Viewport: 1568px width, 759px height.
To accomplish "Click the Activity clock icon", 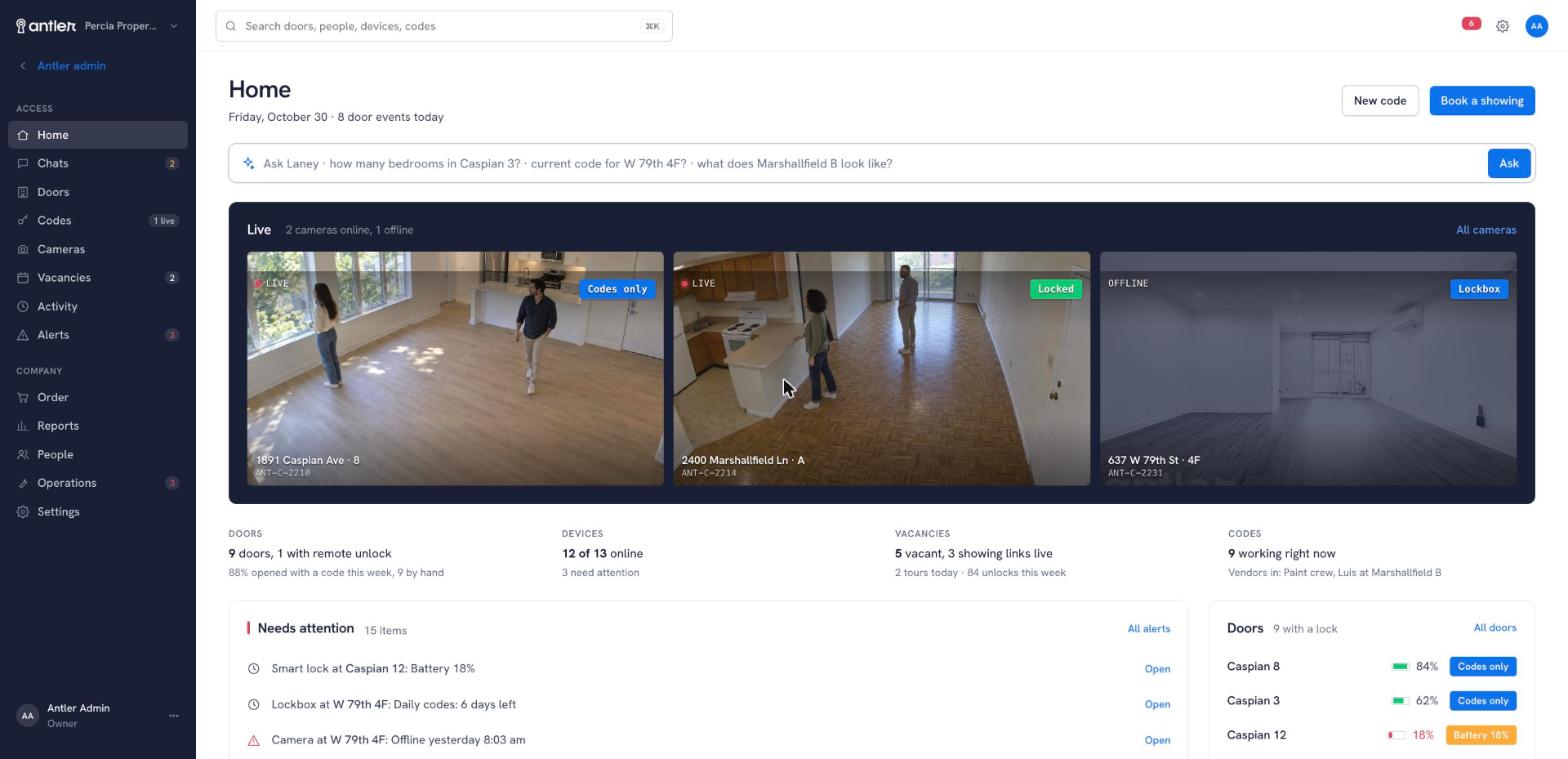I will 23,306.
